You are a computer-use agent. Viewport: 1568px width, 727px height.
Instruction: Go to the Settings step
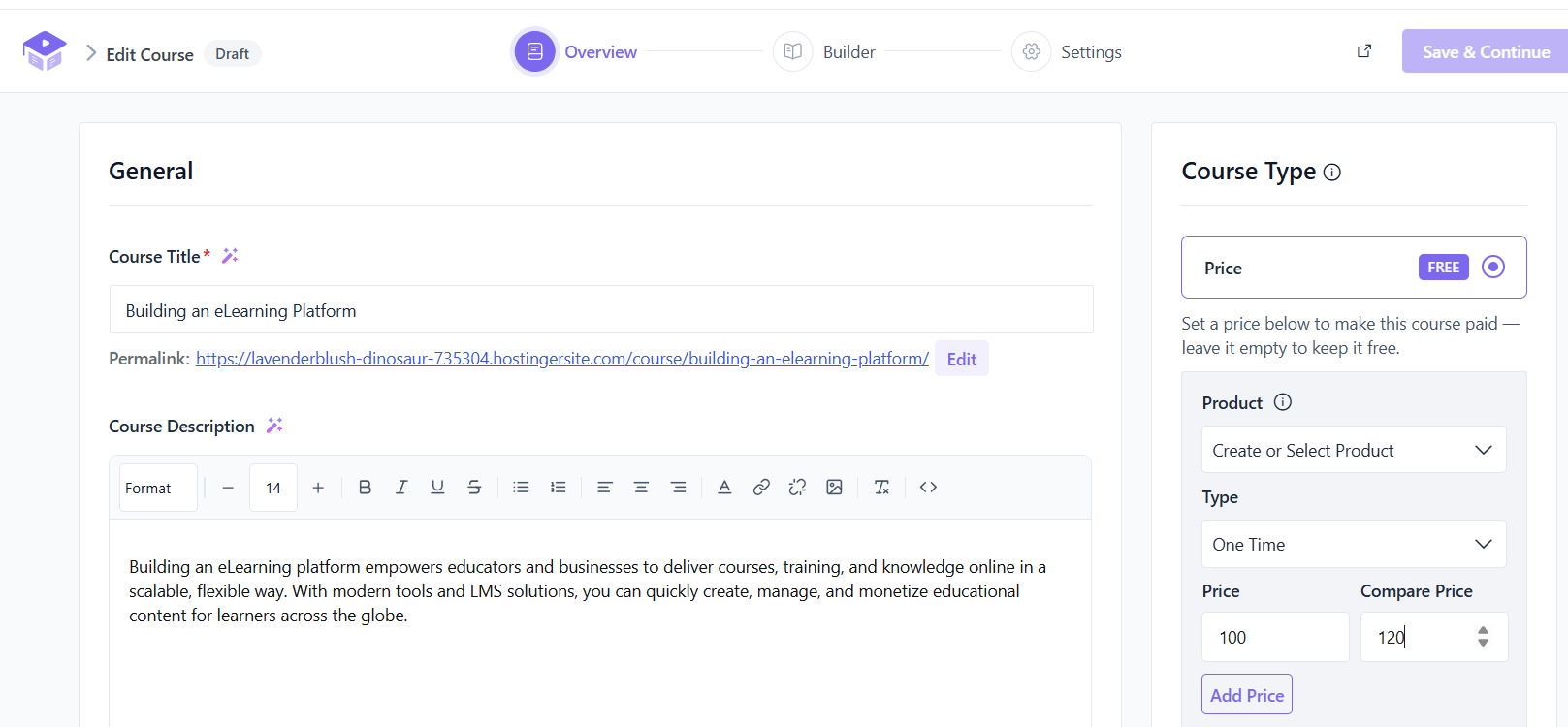[x=1067, y=51]
